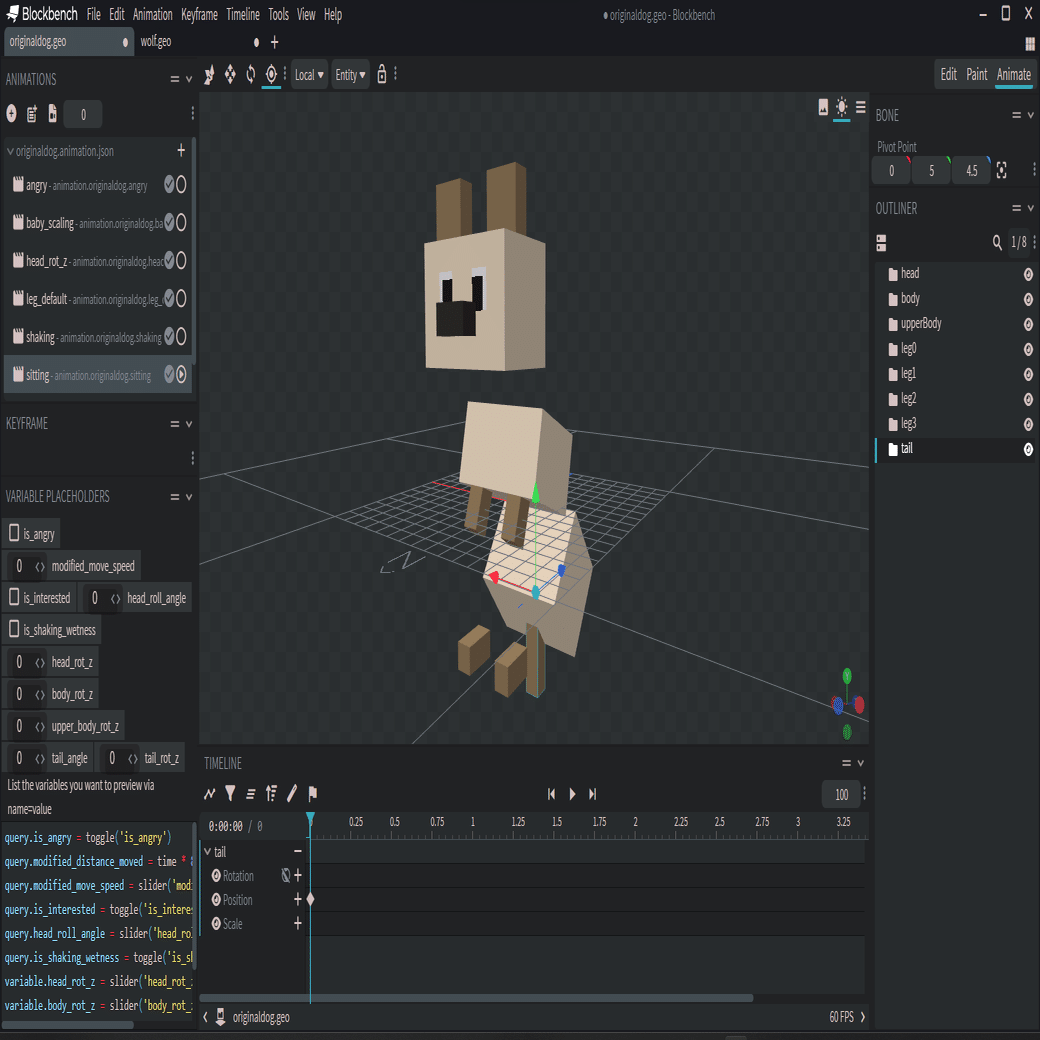Open the Entity mode dropdown
Viewport: 1040px width, 1040px height.
tap(350, 75)
